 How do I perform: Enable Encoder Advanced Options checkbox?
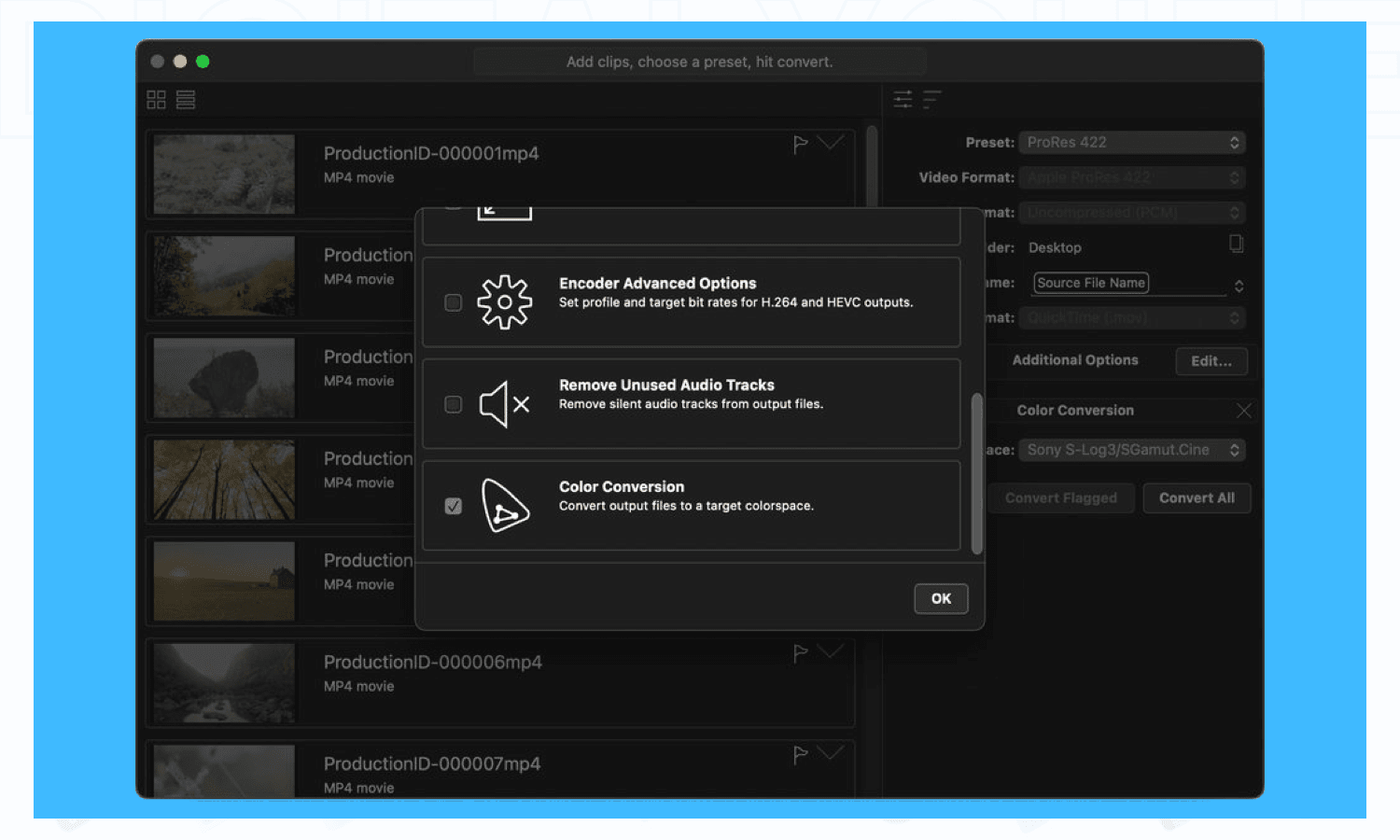tap(454, 302)
